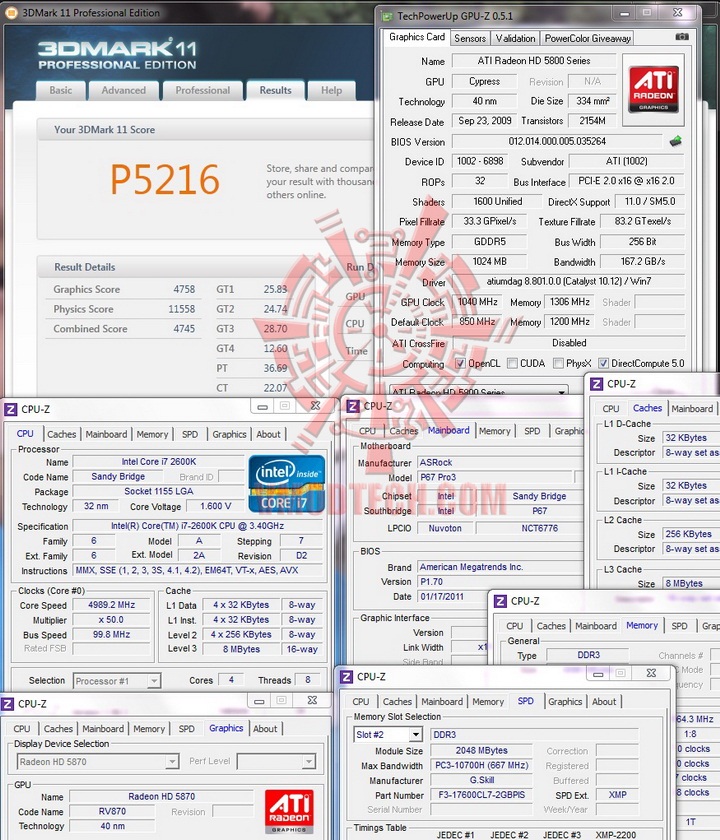The height and width of the screenshot is (840, 720).
Task: Open About tab in CPU-Z processor window
Action: pyautogui.click(x=268, y=434)
